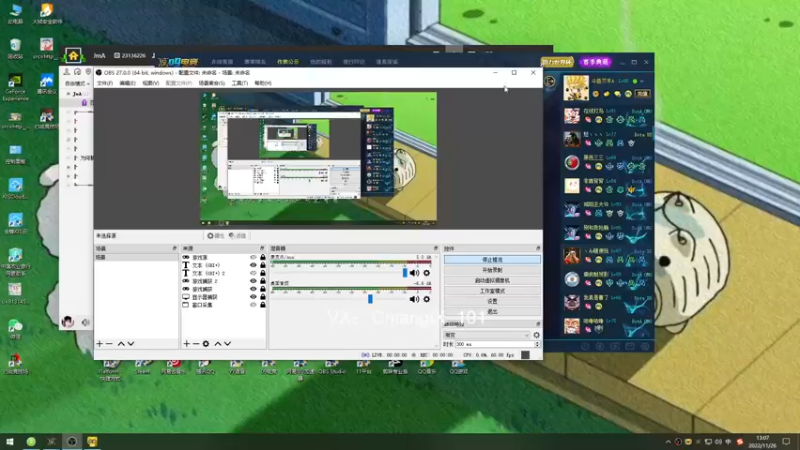The width and height of the screenshot is (800, 450).
Task: Open the 渐变 transition dropdown
Action: [487, 335]
